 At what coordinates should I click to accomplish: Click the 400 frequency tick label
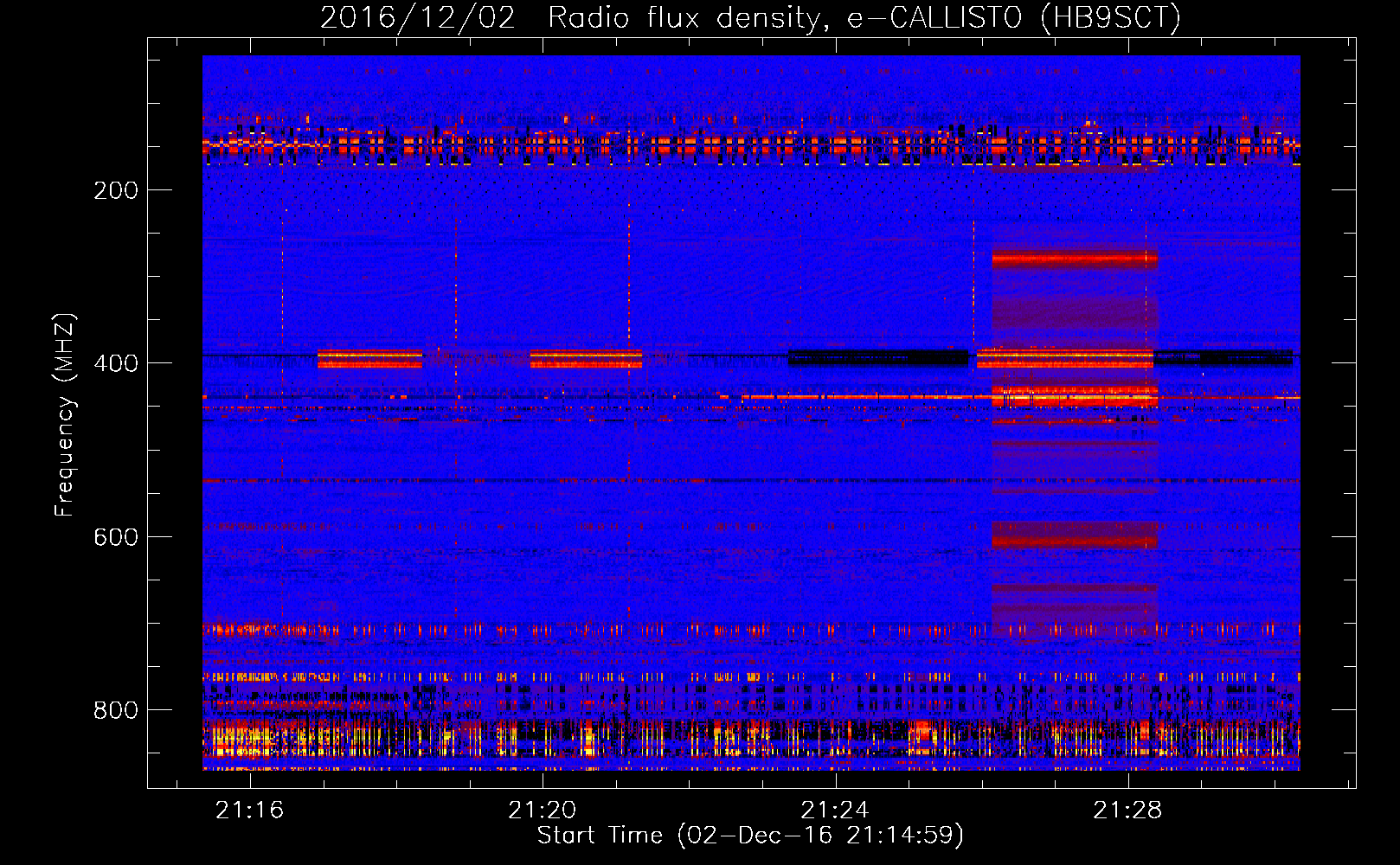click(116, 363)
